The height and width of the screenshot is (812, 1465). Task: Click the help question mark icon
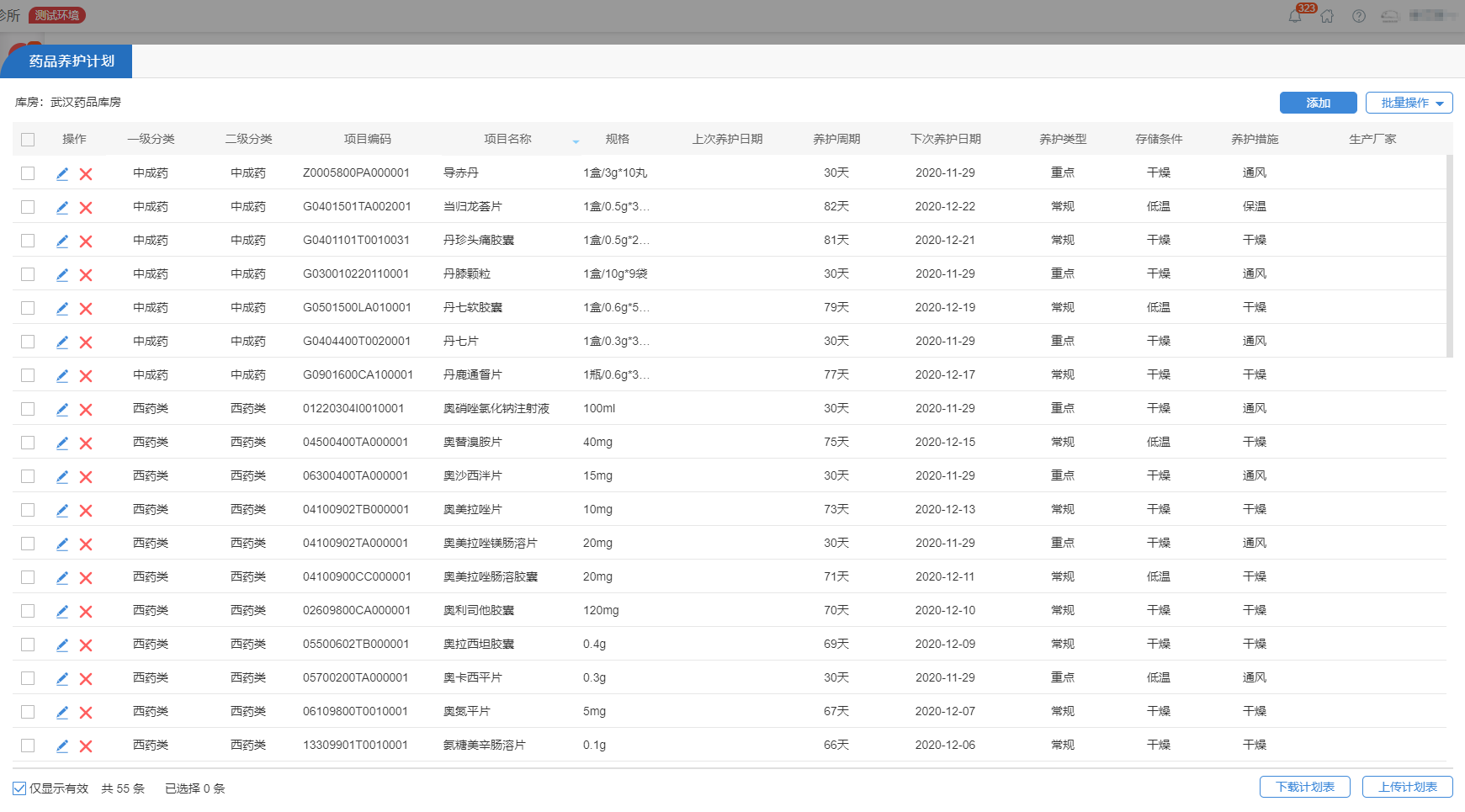coord(1359,16)
